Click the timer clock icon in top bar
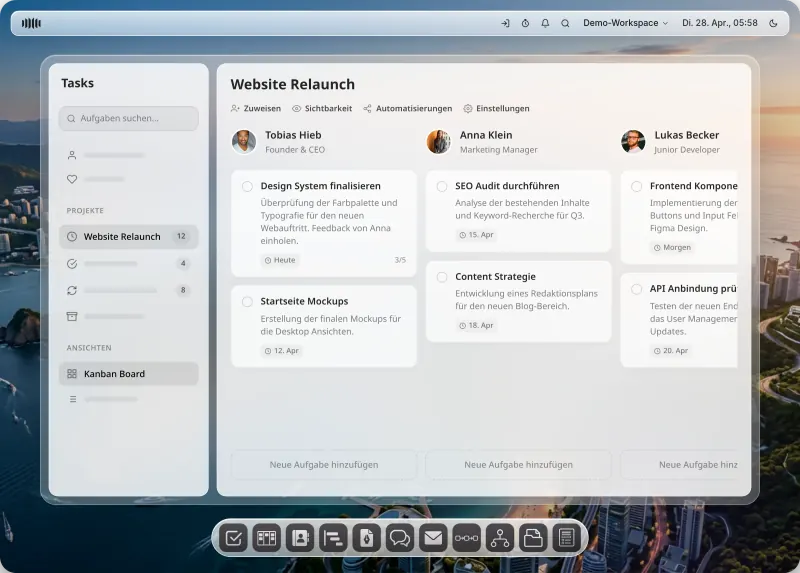Screen dimensions: 800x573 tap(525, 23)
